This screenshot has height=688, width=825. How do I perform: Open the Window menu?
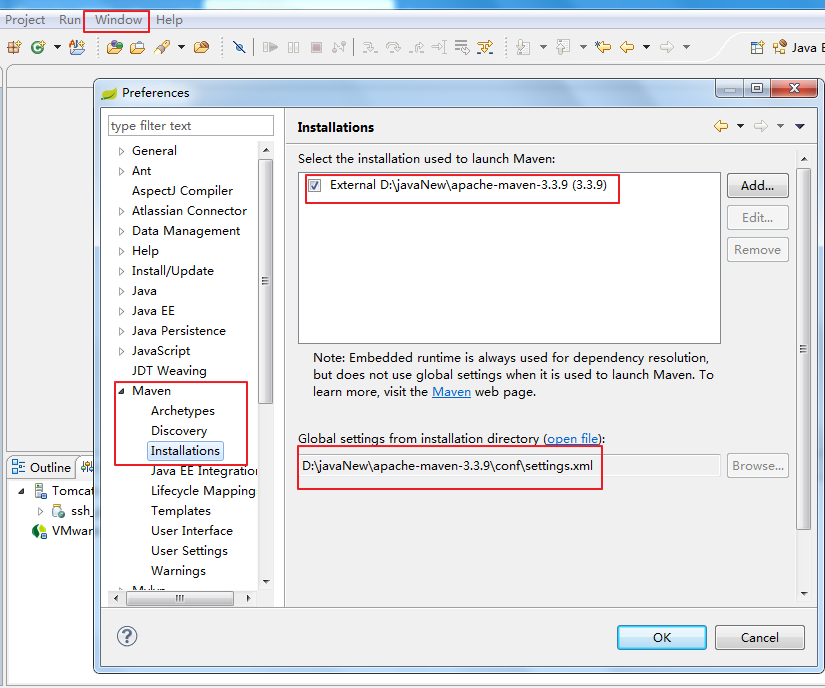[x=118, y=20]
